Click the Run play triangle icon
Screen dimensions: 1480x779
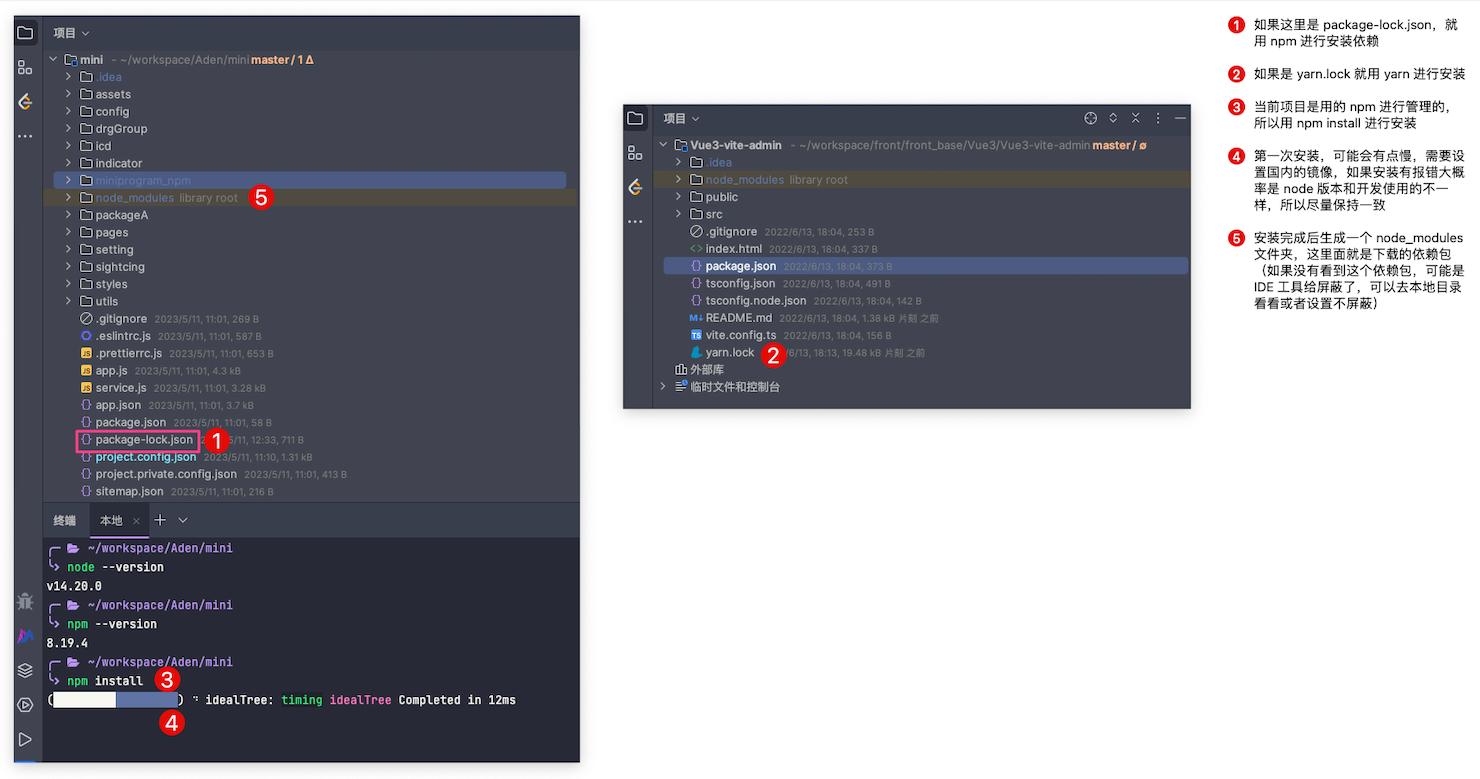[25, 740]
